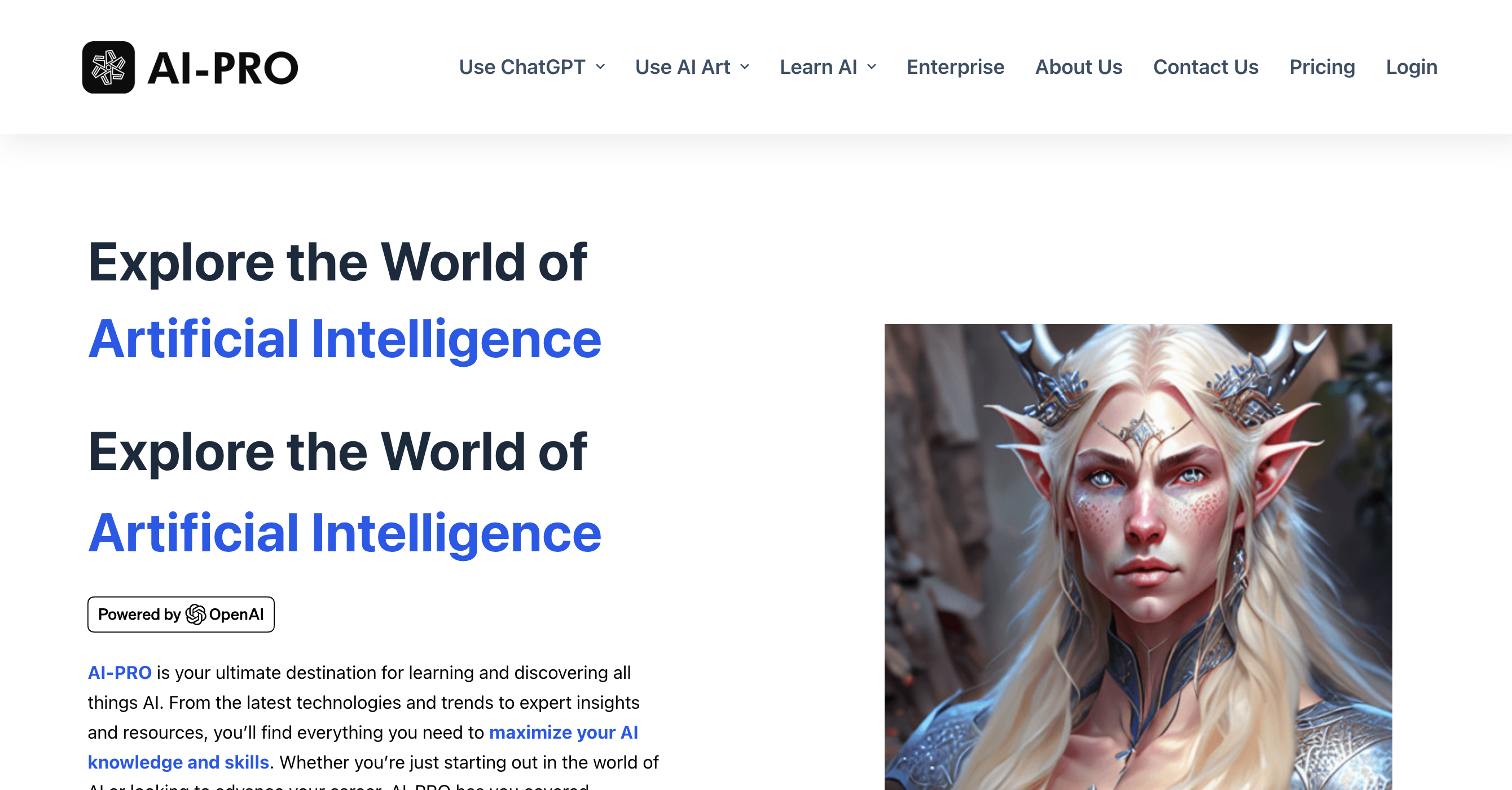This screenshot has height=790, width=1512.
Task: Open the maximize your AI knowledge link
Action: point(363,747)
